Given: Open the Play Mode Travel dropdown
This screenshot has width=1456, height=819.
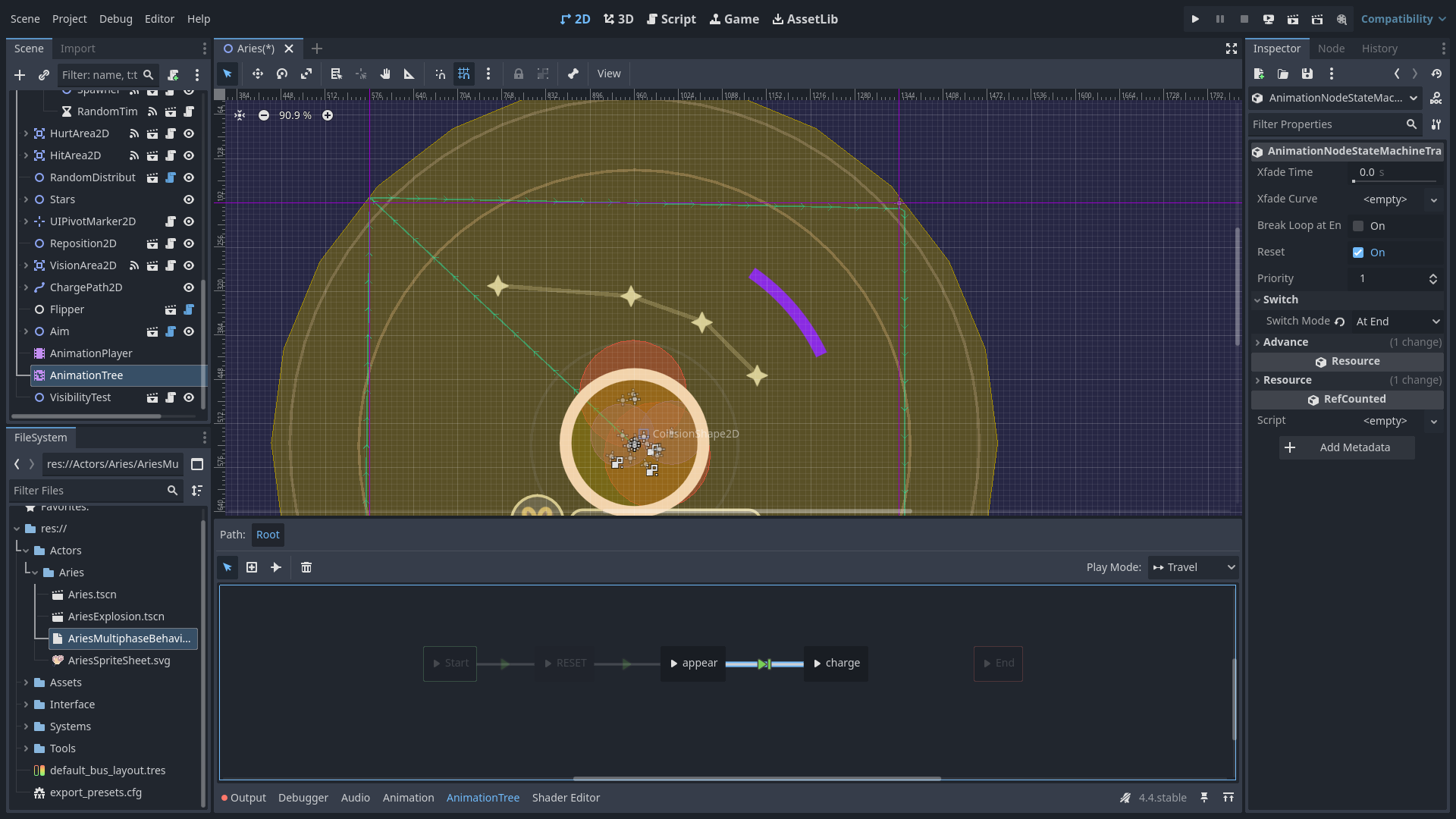Looking at the screenshot, I should point(1194,567).
